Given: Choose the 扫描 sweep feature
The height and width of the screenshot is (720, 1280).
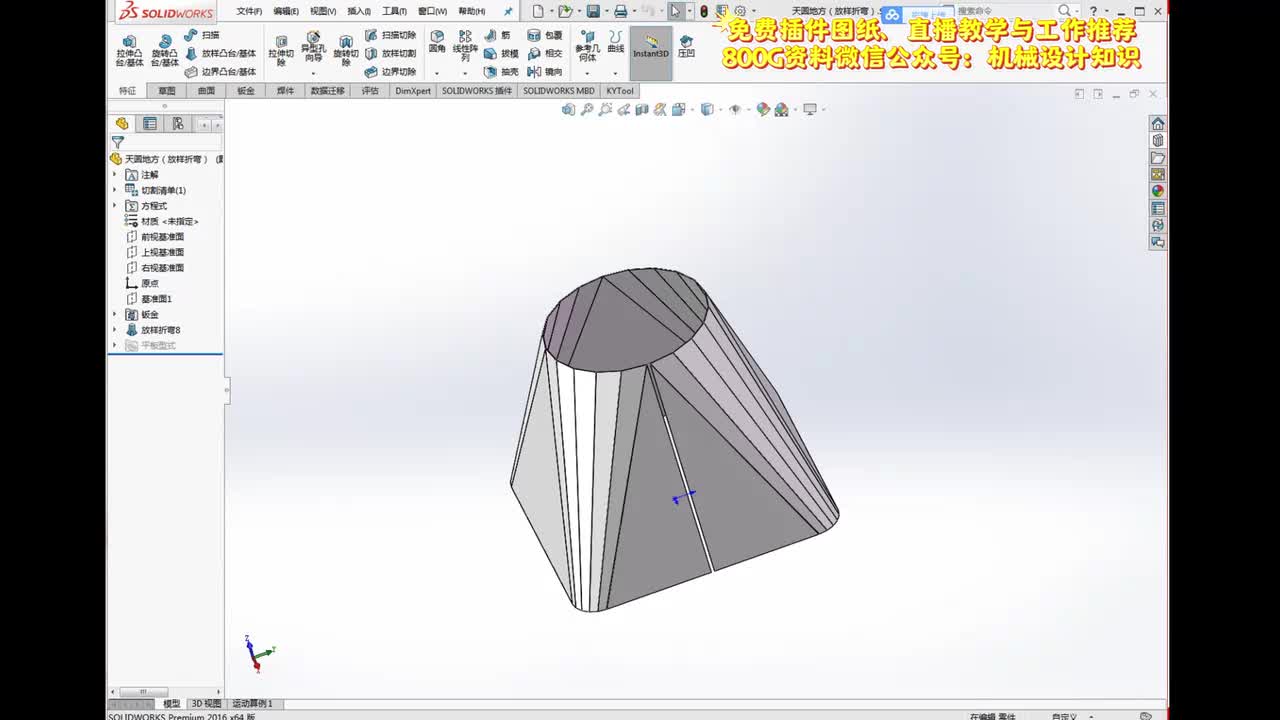Looking at the screenshot, I should 203,35.
